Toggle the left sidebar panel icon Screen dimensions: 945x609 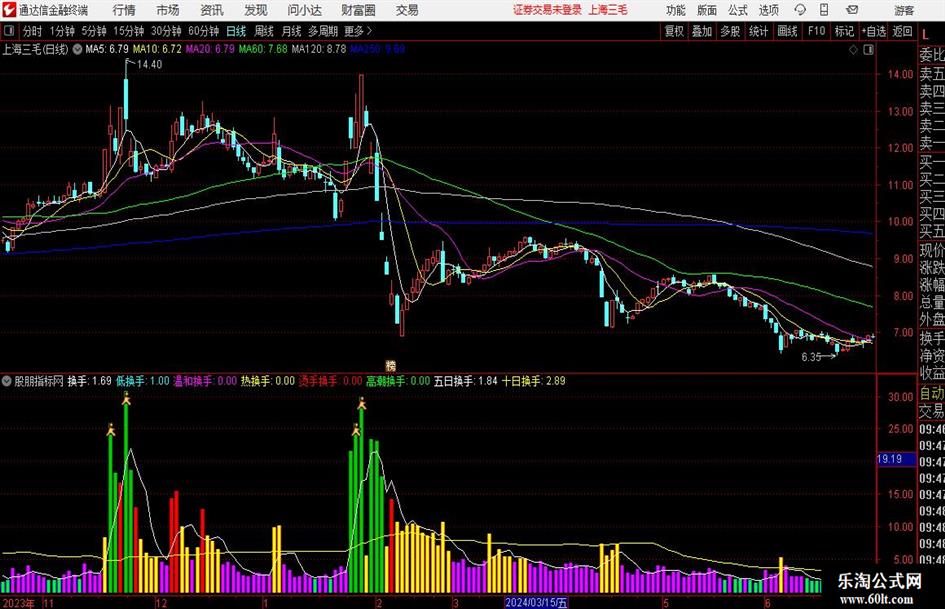(9, 31)
